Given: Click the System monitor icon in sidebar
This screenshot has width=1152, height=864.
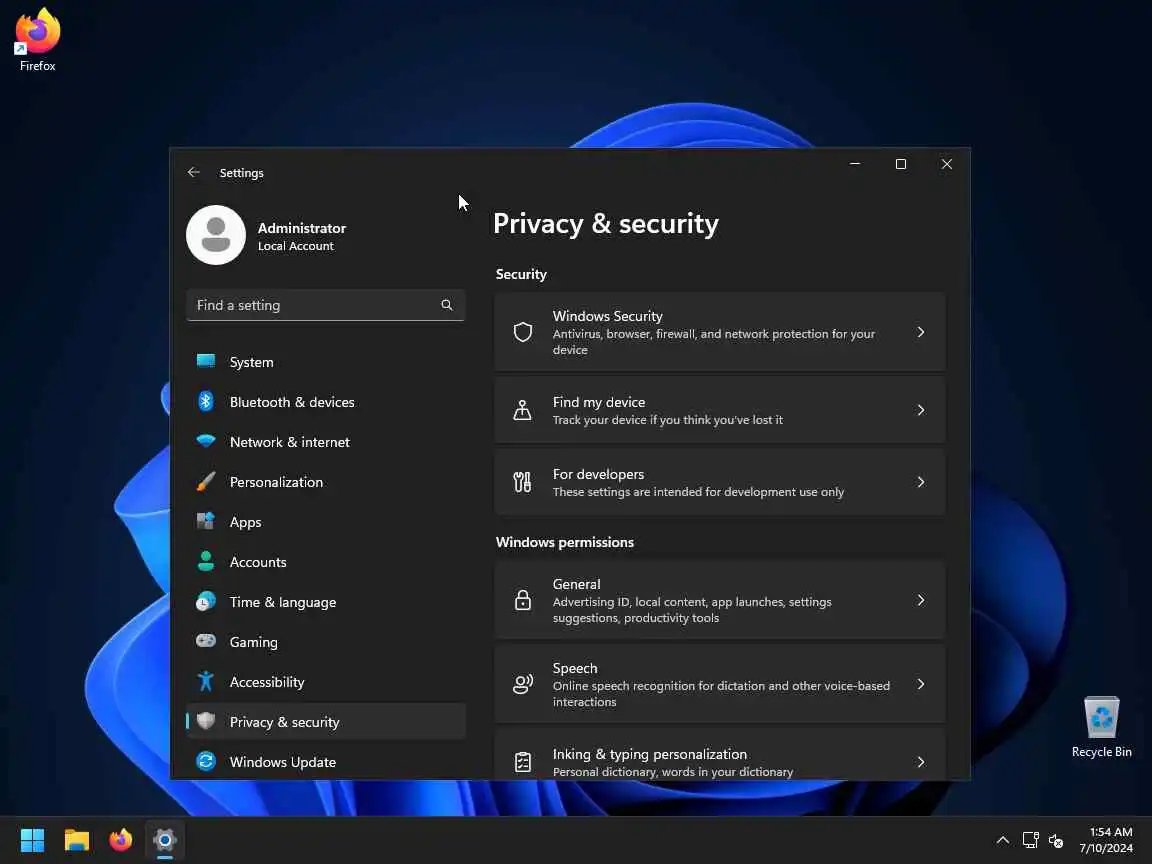Looking at the screenshot, I should pyautogui.click(x=206, y=361).
